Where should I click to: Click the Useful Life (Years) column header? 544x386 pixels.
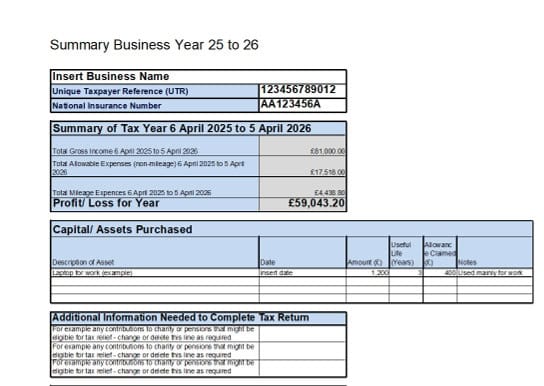coord(406,252)
